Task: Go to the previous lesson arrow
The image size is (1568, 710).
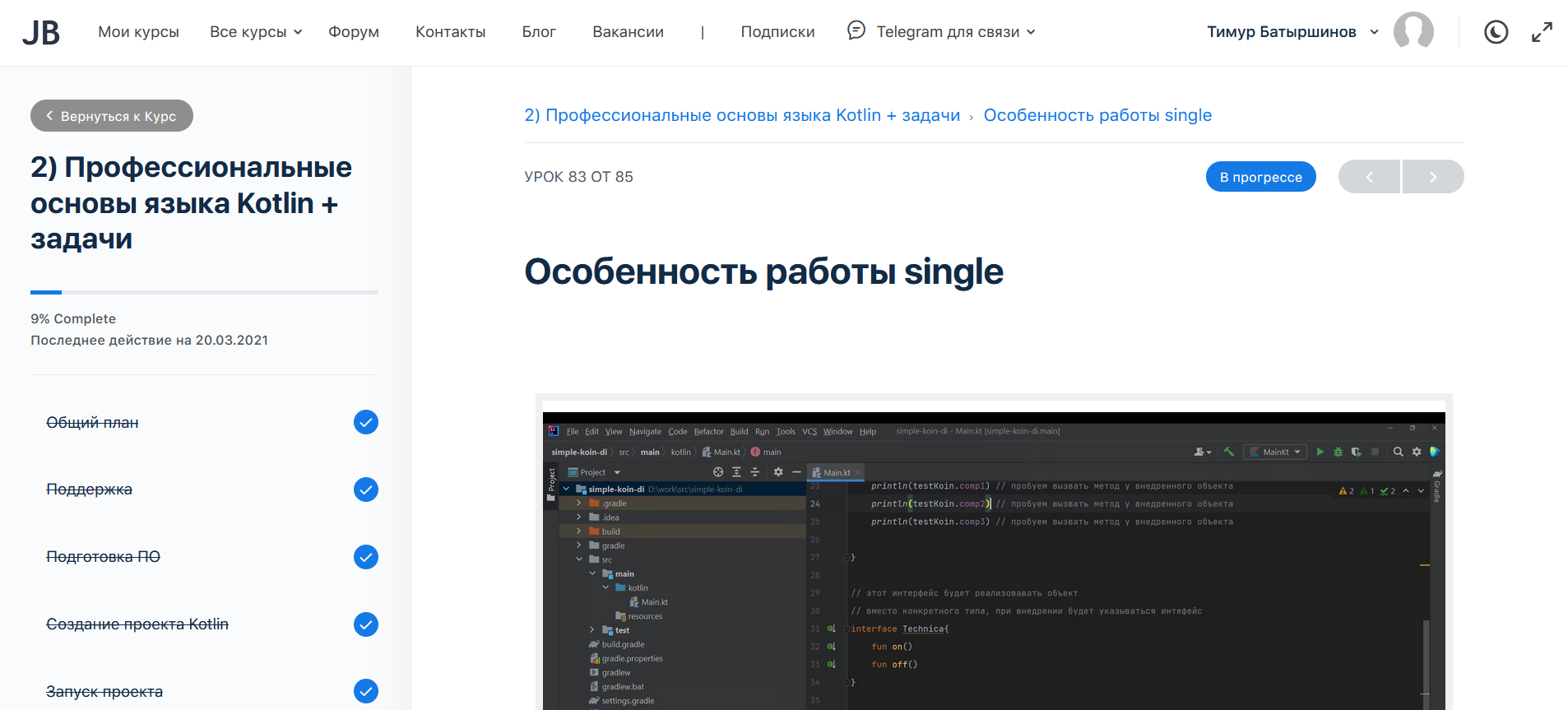Action: click(1369, 177)
